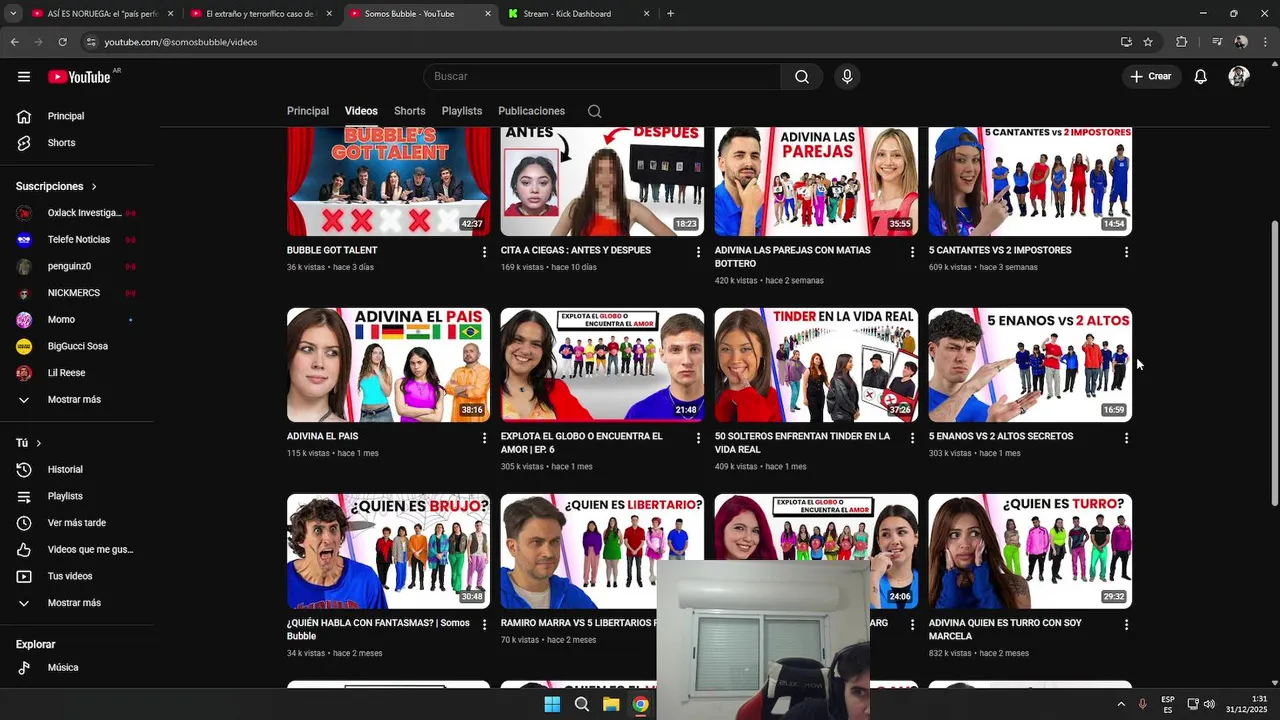This screenshot has width=1280, height=720.
Task: Open options for 5 ENANOS VS 2 ALTOS
Action: [x=1126, y=438]
